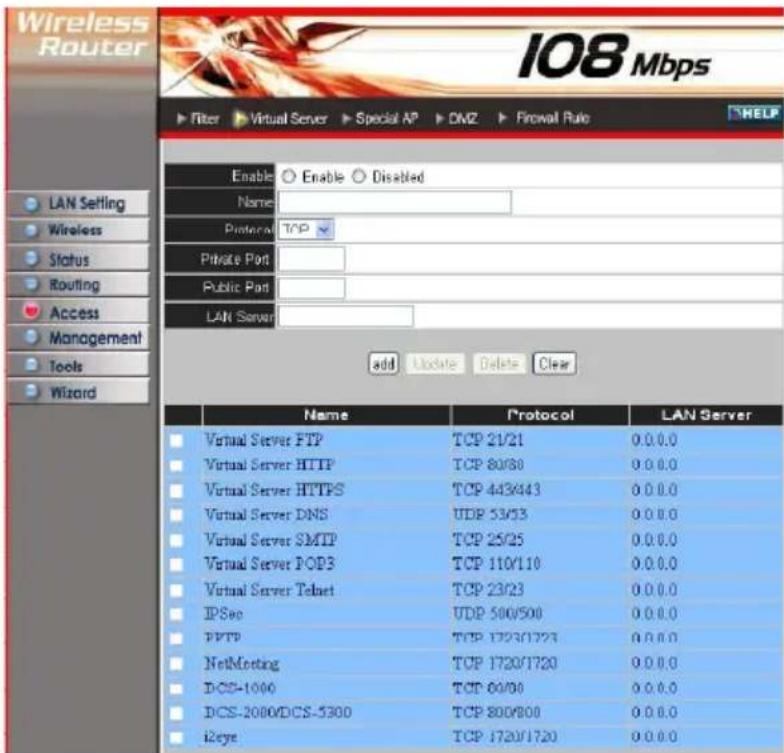Click into the LAN Server field
Screen dimensions: 784x753
click(346, 316)
